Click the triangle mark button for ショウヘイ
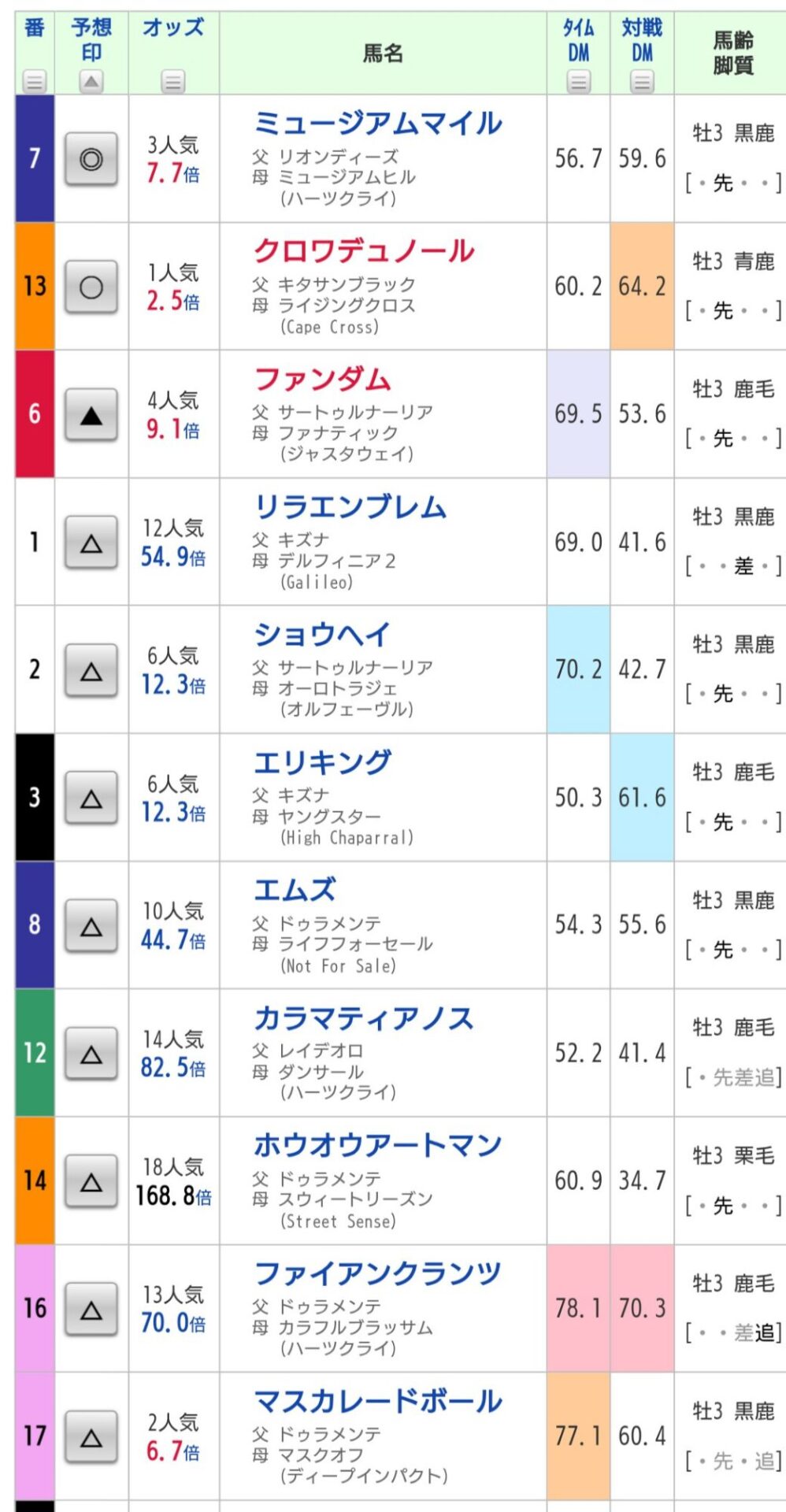The image size is (786, 1512). (x=91, y=671)
